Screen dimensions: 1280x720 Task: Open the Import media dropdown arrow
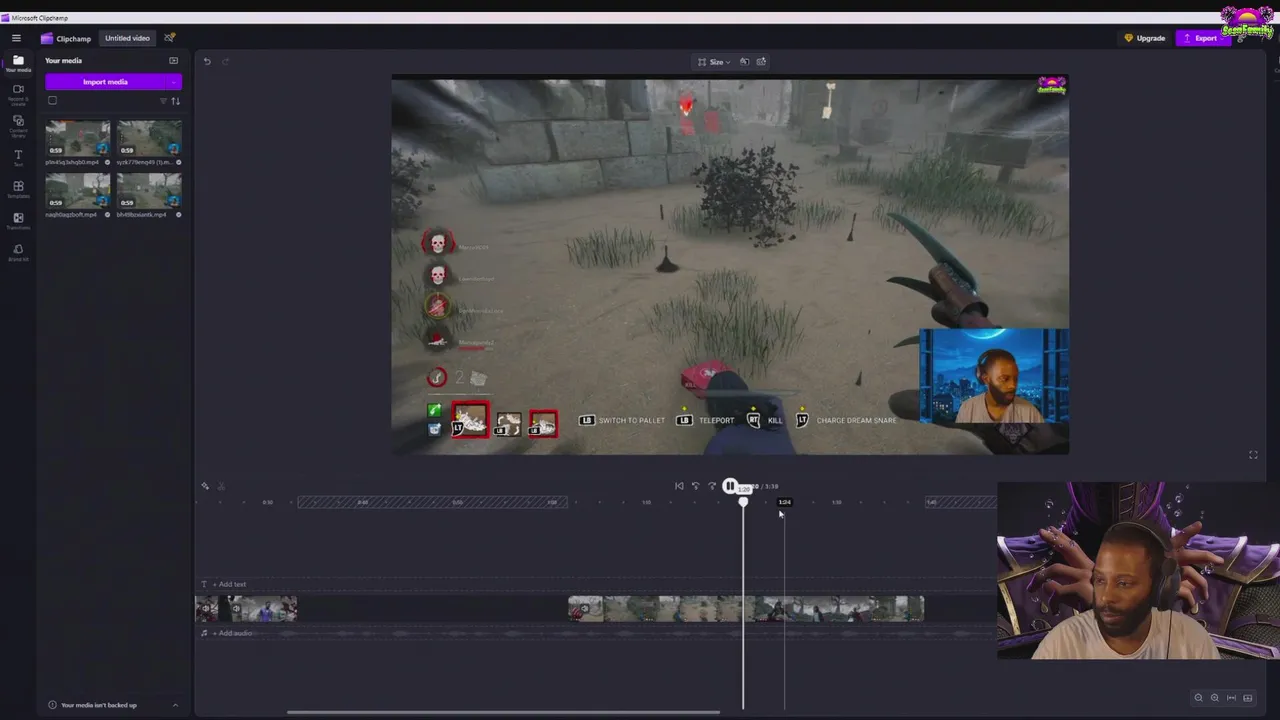(x=175, y=82)
